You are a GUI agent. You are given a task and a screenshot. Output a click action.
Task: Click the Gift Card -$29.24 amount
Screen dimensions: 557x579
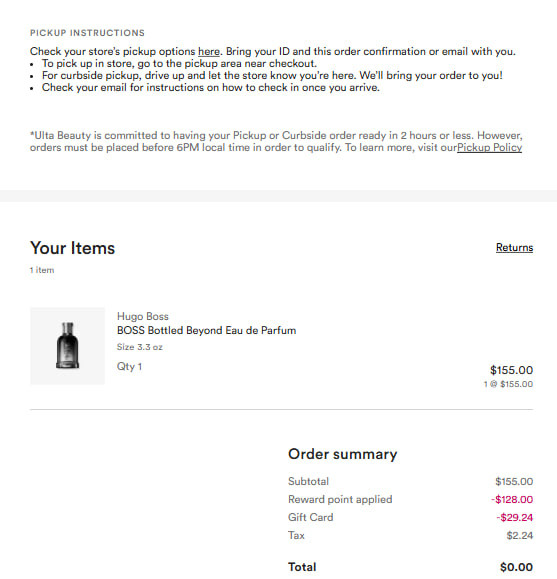[515, 517]
